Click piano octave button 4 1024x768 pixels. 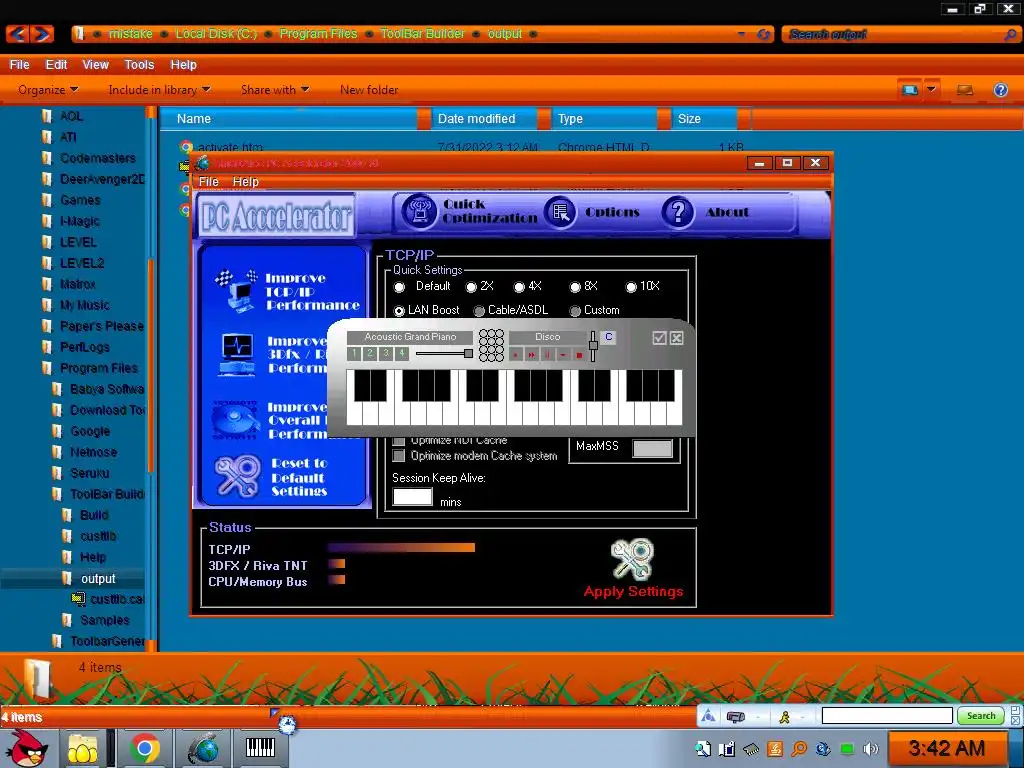coord(402,354)
